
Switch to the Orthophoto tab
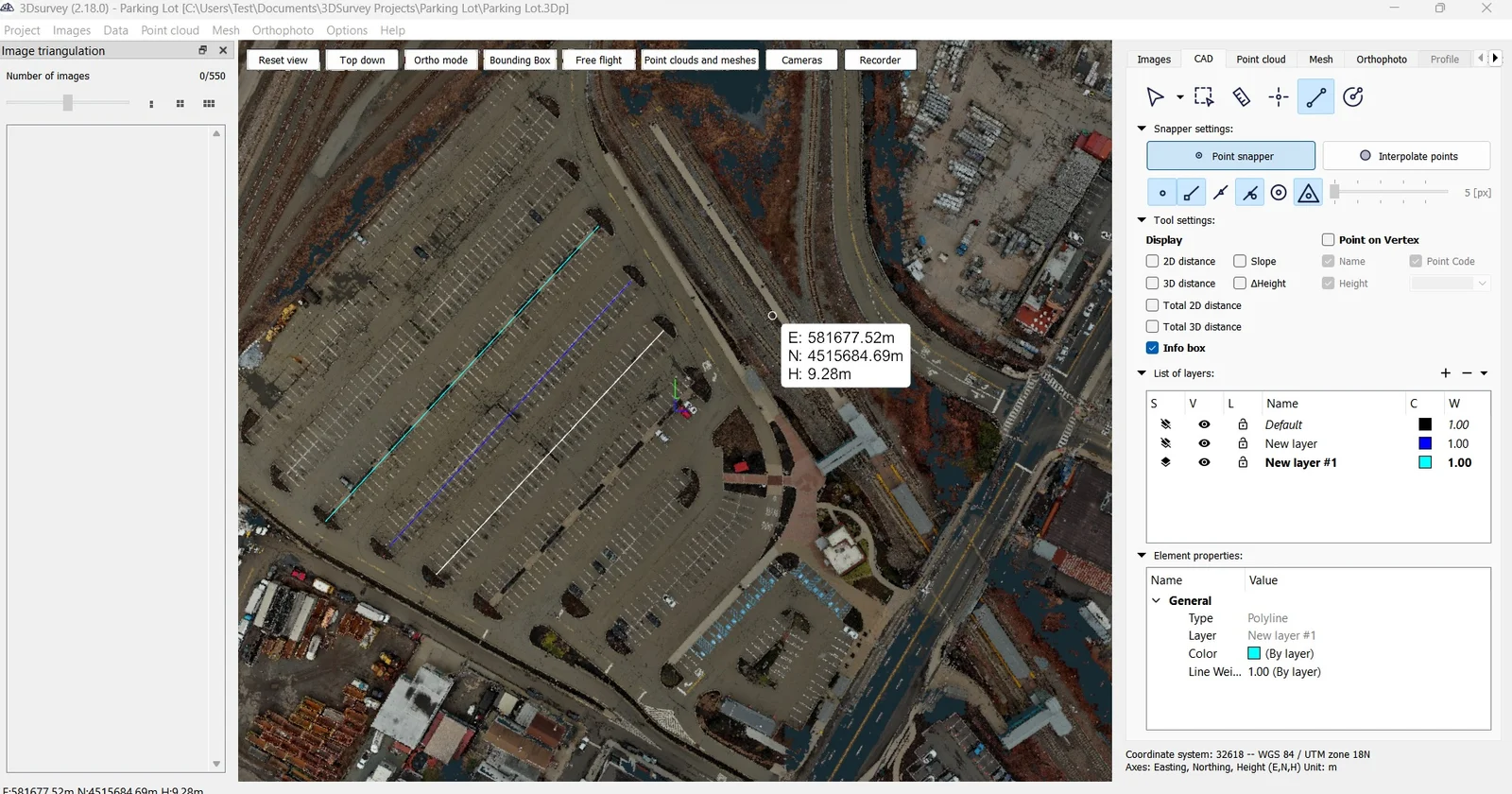[1381, 60]
